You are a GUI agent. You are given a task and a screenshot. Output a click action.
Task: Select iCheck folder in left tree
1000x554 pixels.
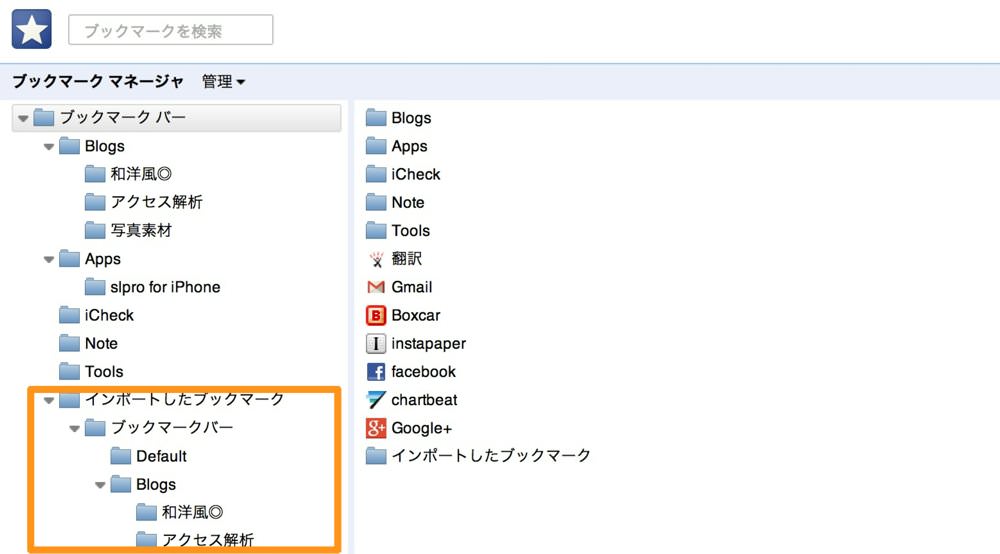coord(109,315)
